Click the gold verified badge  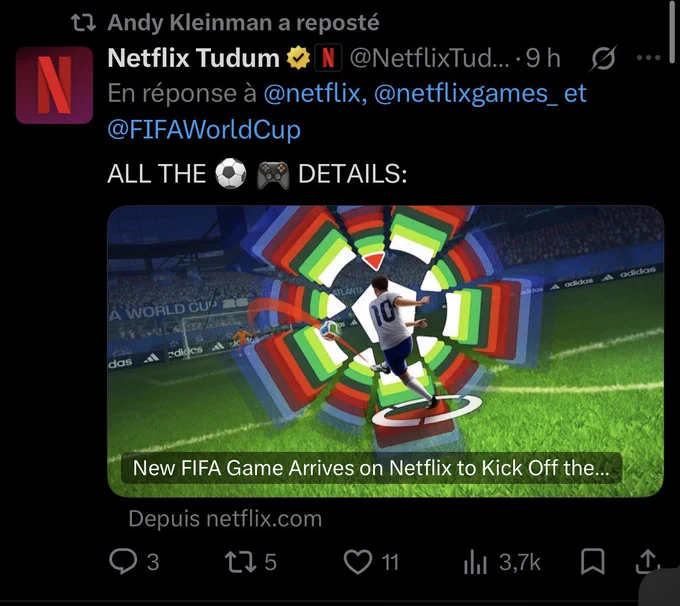(298, 58)
